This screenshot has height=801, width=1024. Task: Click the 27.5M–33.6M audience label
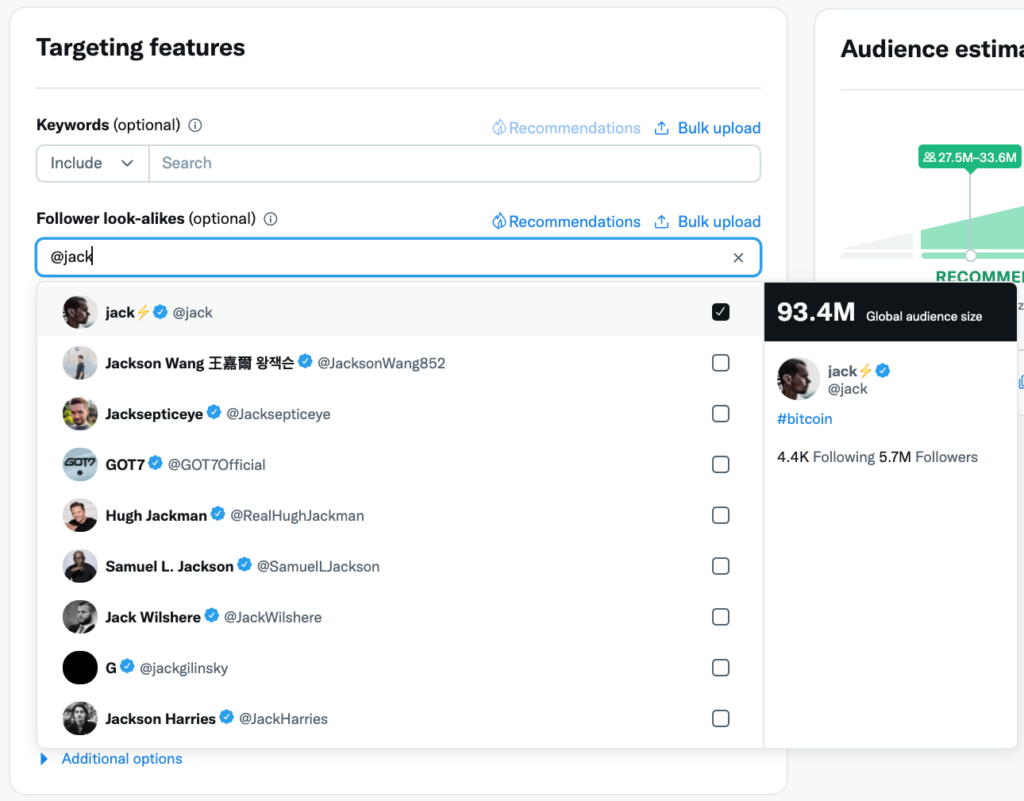pyautogui.click(x=970, y=157)
